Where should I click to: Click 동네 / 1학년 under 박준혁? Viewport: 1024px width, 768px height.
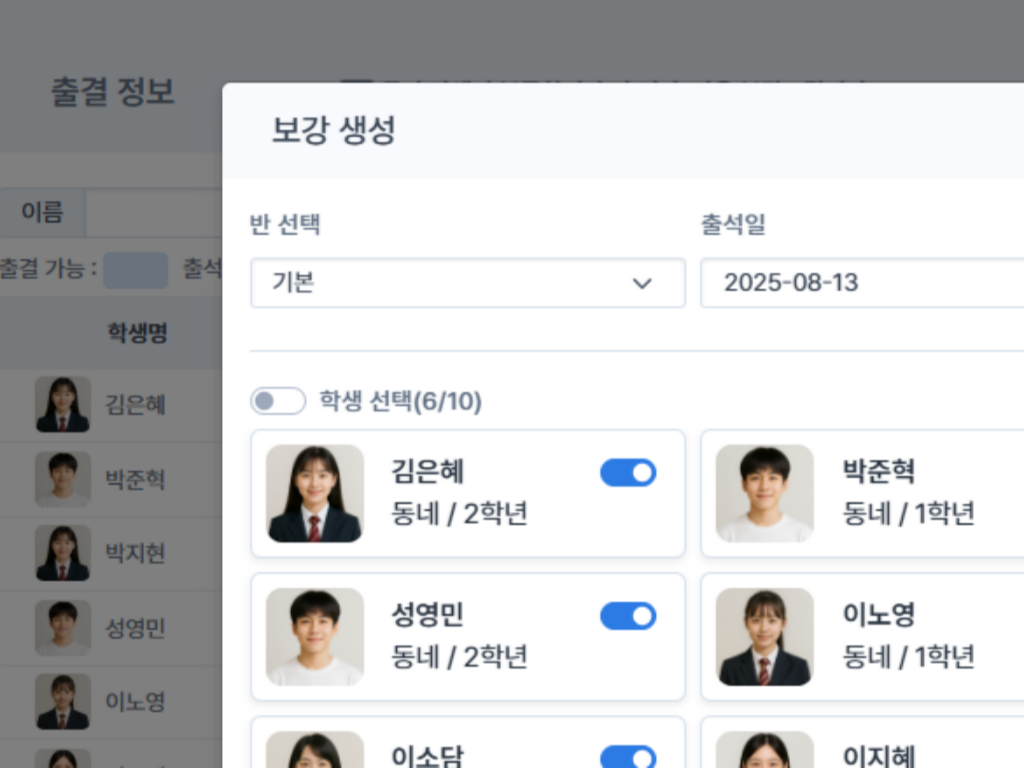908,514
